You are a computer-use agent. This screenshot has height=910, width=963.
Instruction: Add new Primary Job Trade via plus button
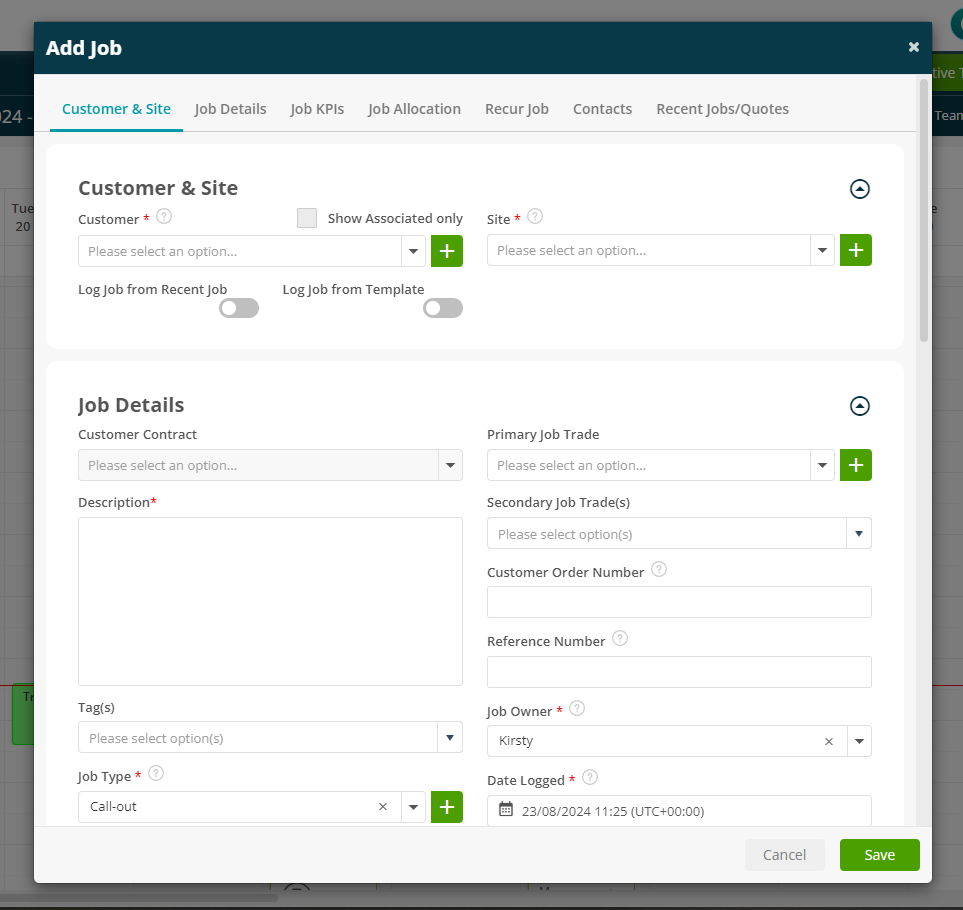coord(856,465)
